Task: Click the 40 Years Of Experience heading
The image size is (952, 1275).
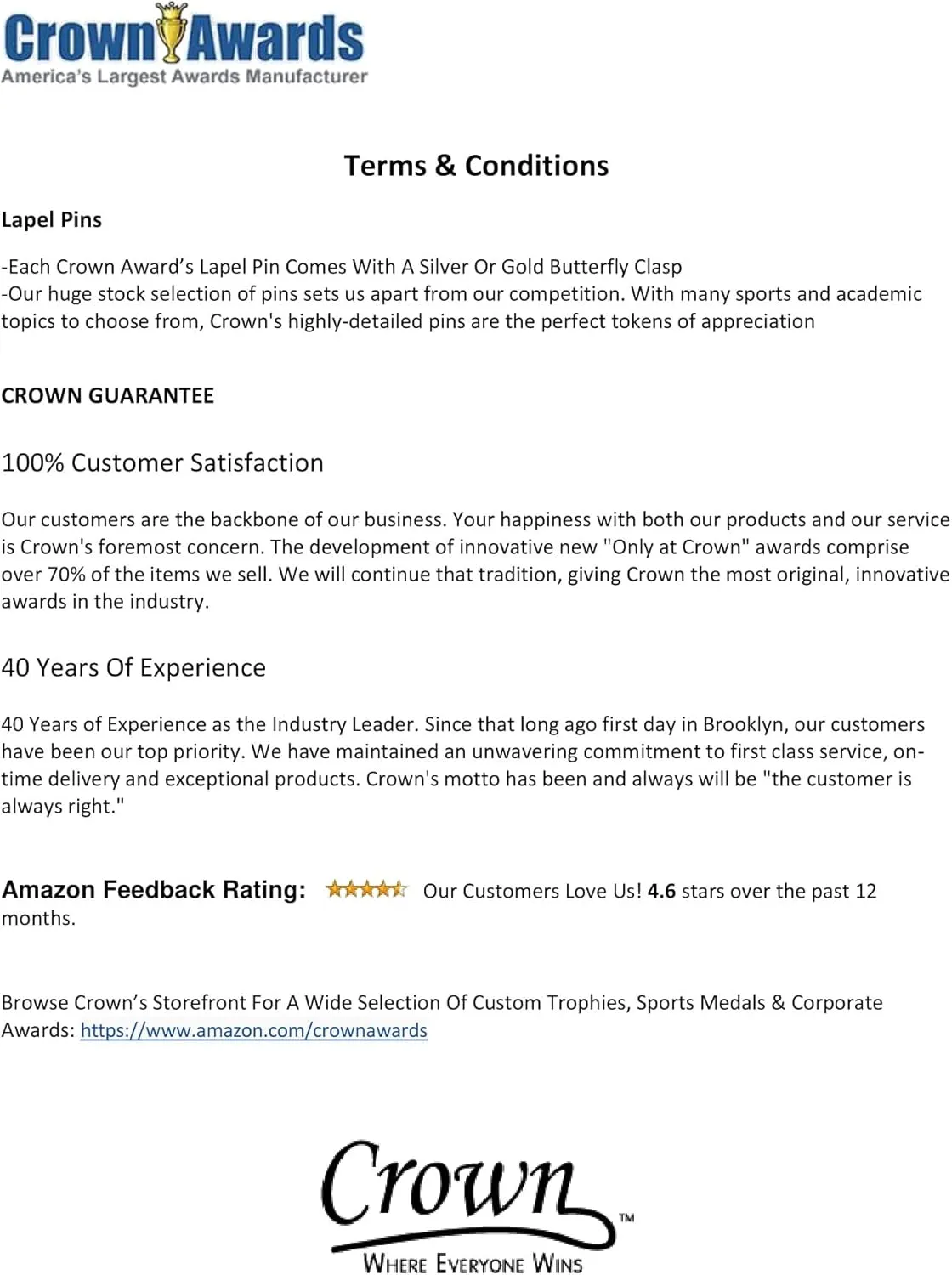Action: tap(133, 667)
